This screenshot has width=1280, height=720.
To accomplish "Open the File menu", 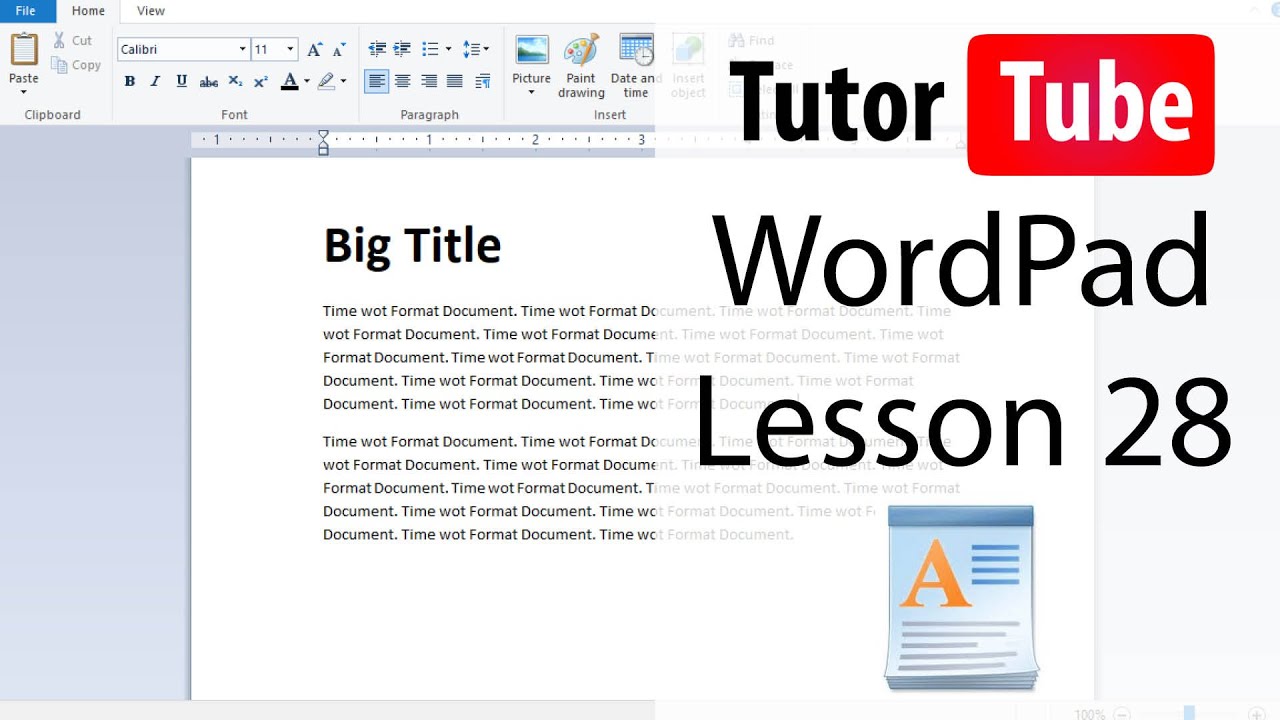I will [x=26, y=11].
